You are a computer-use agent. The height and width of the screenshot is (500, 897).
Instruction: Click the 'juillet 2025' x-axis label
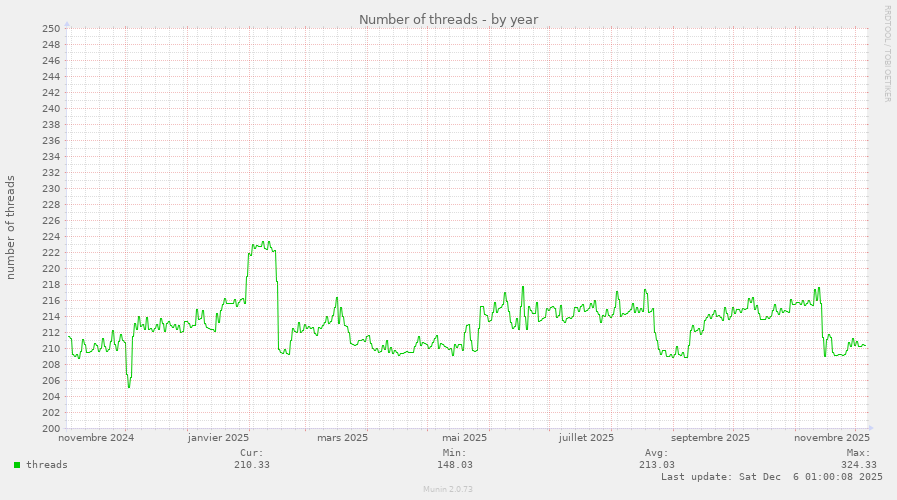click(586, 438)
